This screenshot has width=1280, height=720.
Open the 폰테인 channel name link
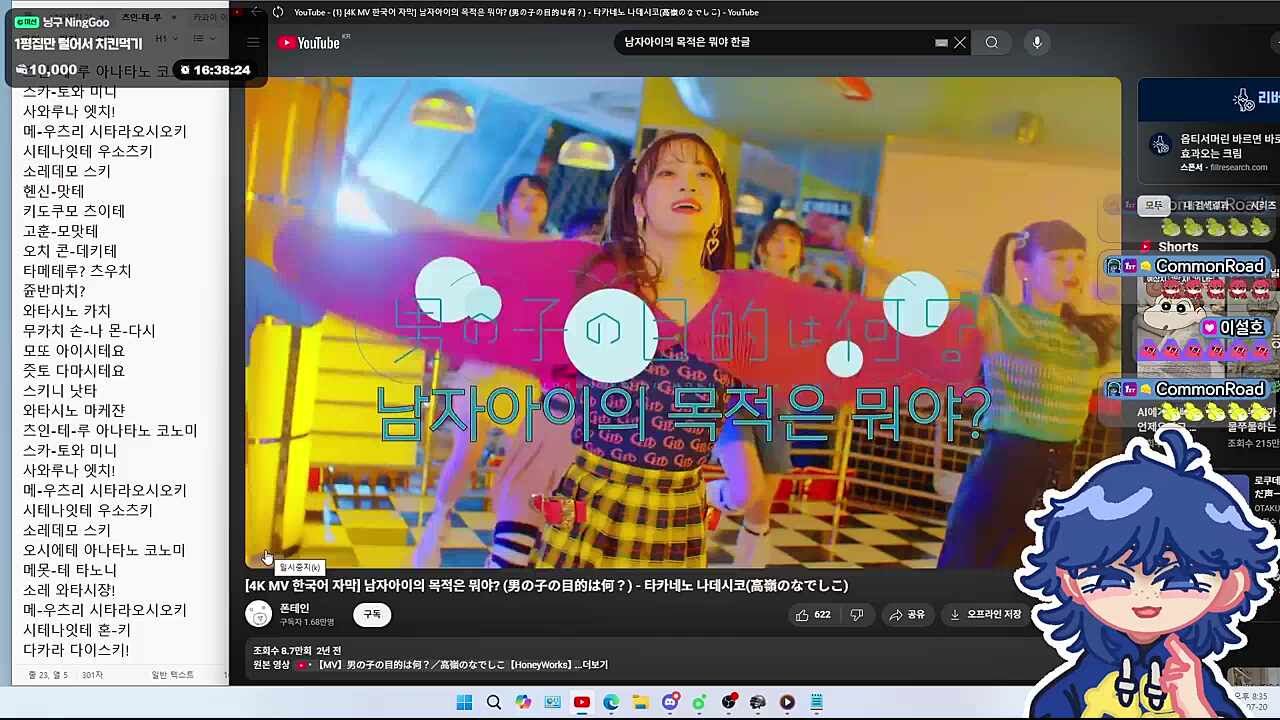[x=294, y=608]
